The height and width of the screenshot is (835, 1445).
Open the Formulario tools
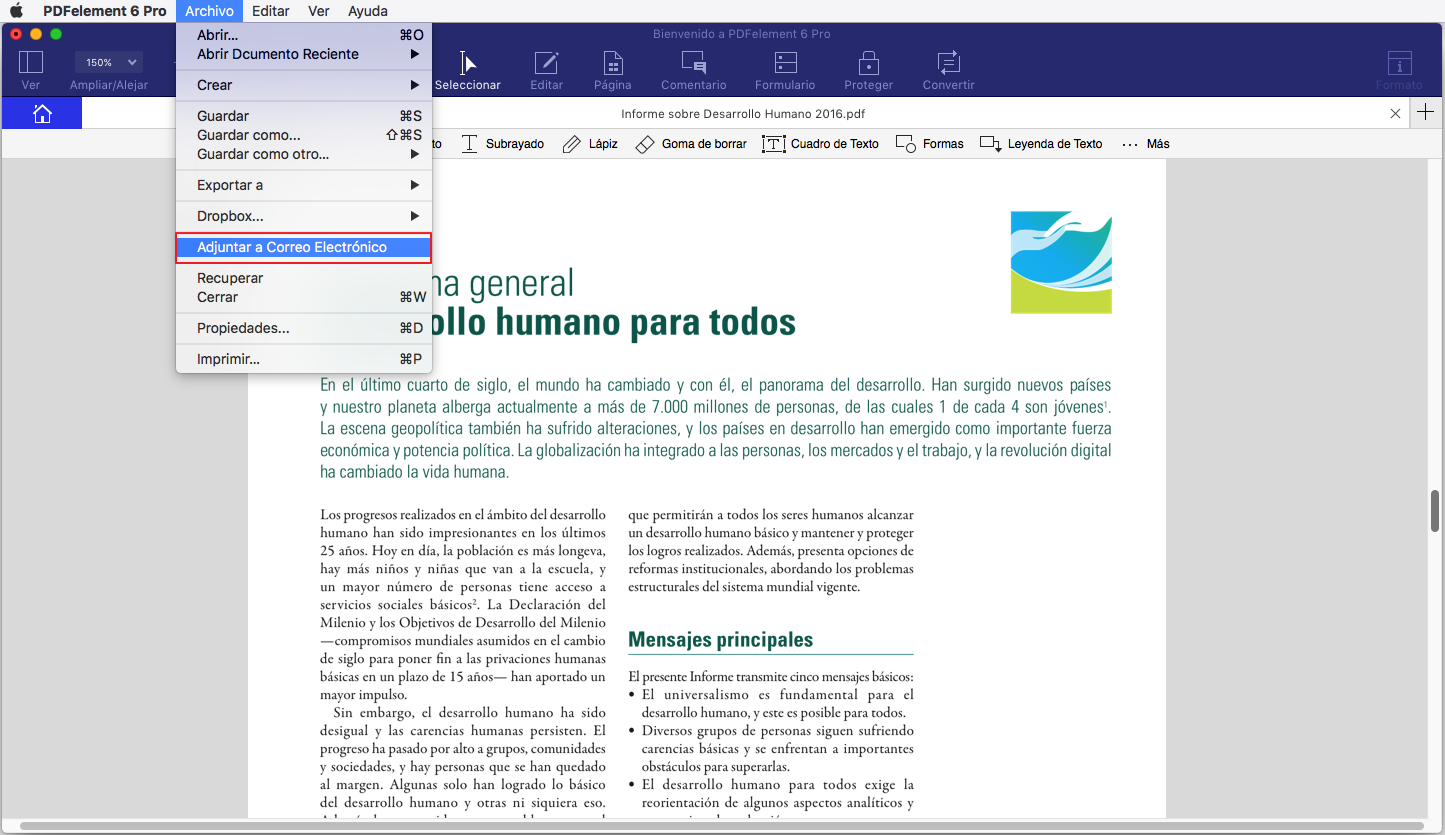pos(785,71)
